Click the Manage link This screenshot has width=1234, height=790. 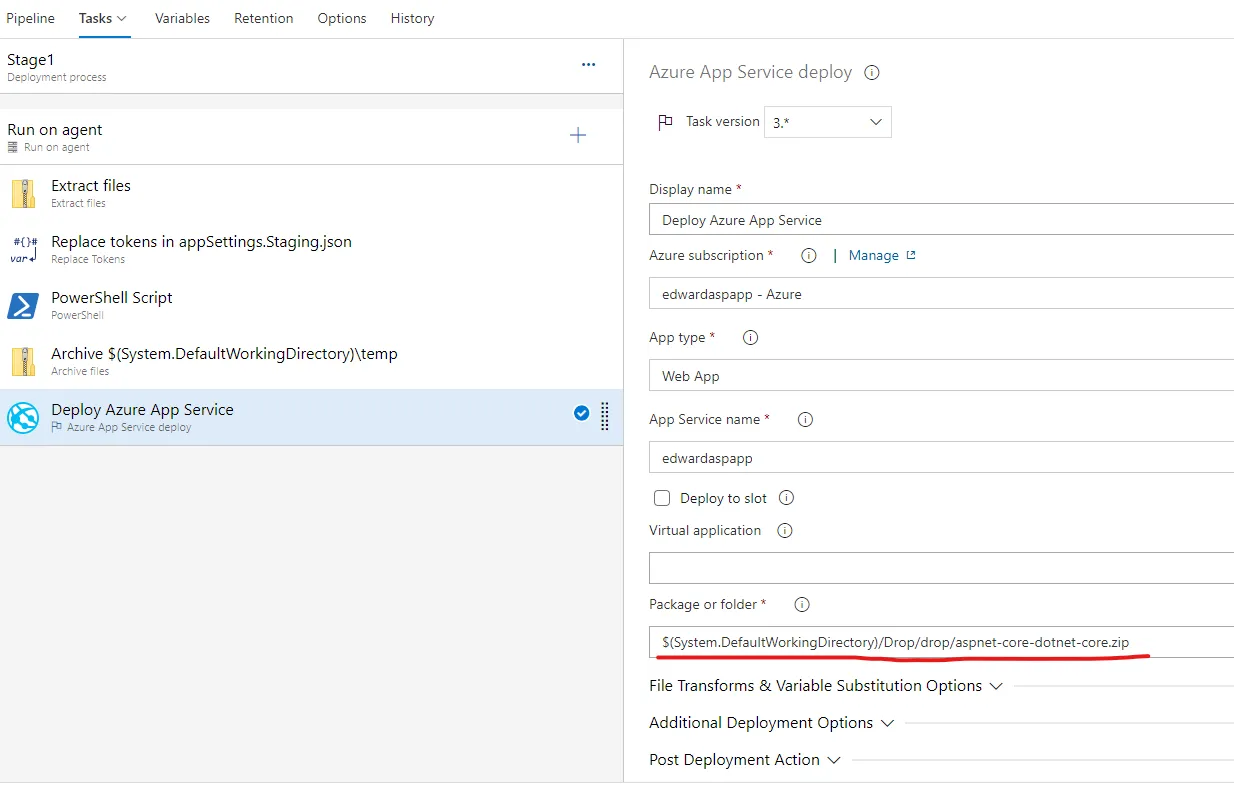[x=874, y=255]
